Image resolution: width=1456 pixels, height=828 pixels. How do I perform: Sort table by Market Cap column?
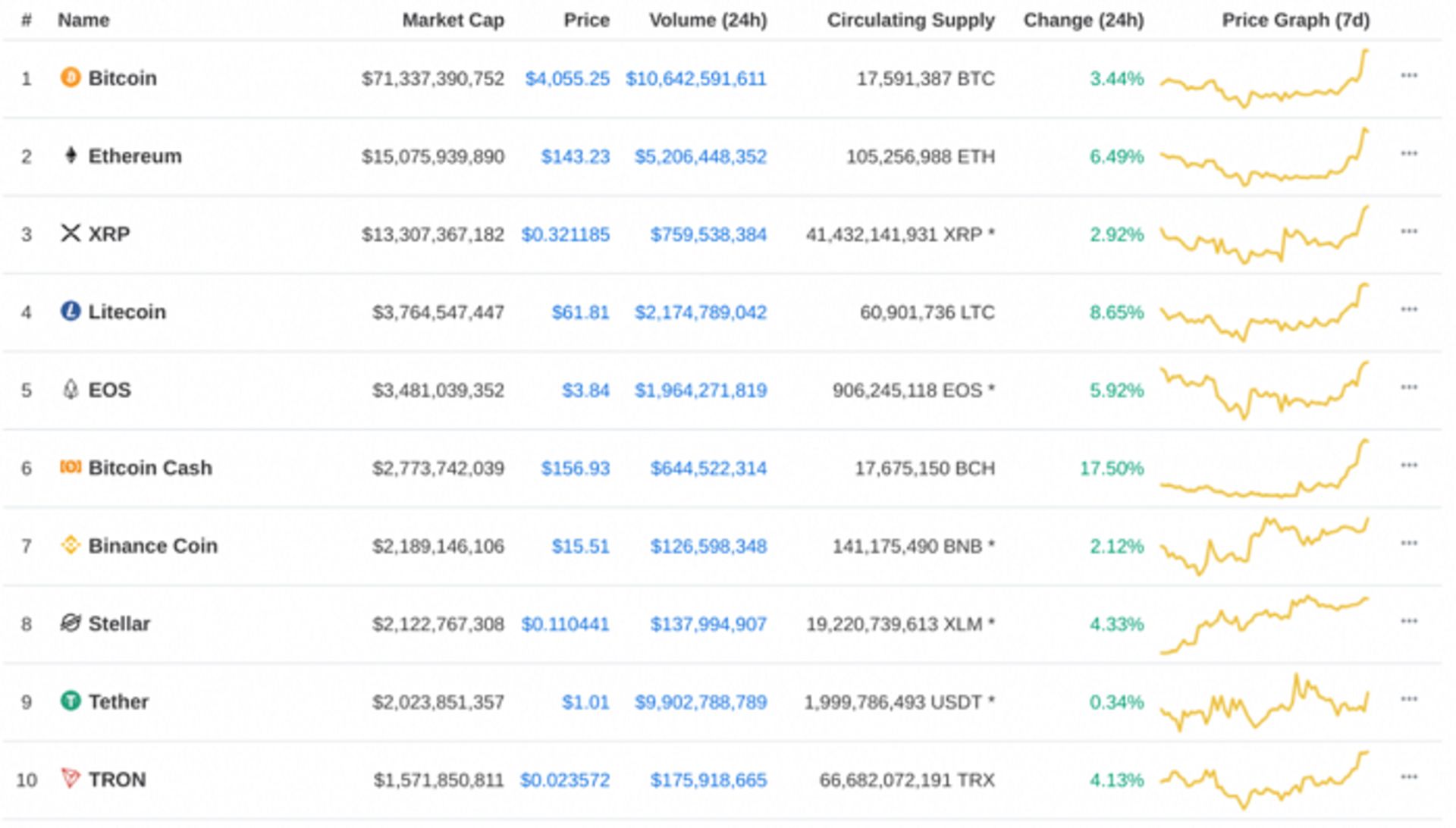click(453, 20)
